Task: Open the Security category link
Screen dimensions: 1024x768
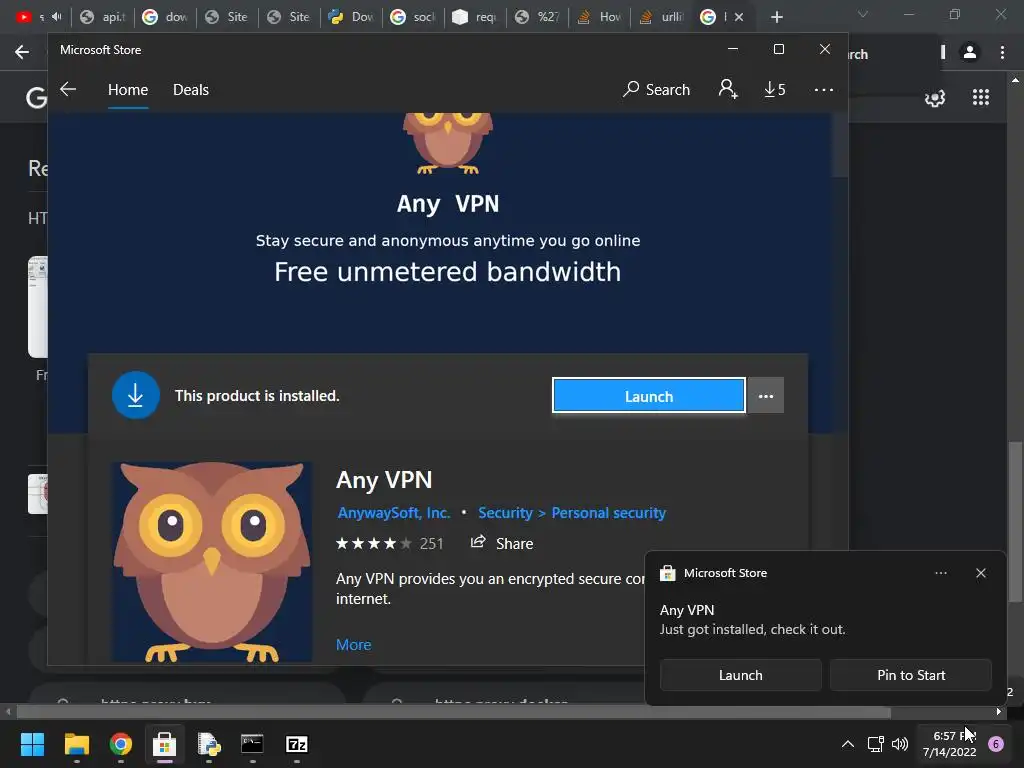Action: 505,513
